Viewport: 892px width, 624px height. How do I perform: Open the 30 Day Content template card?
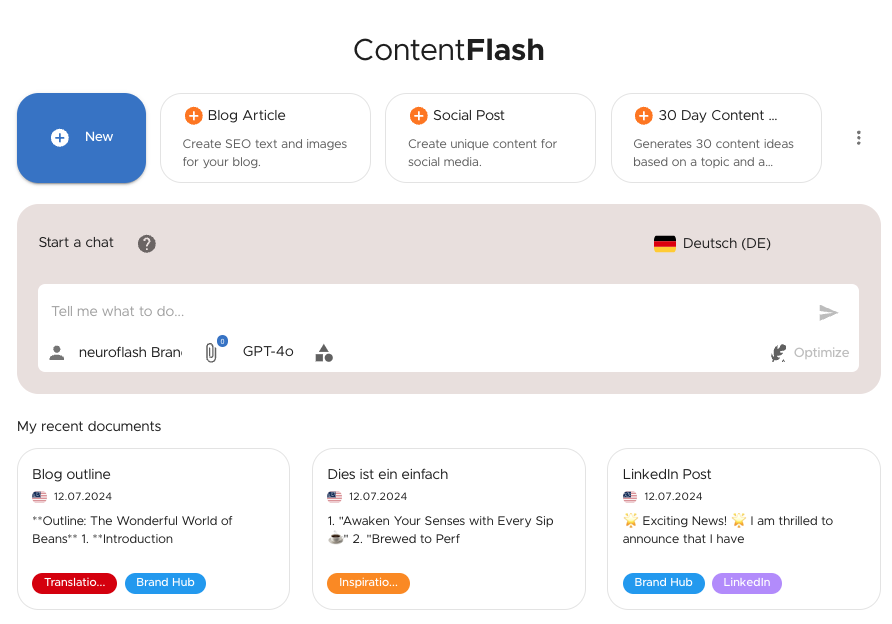point(716,138)
